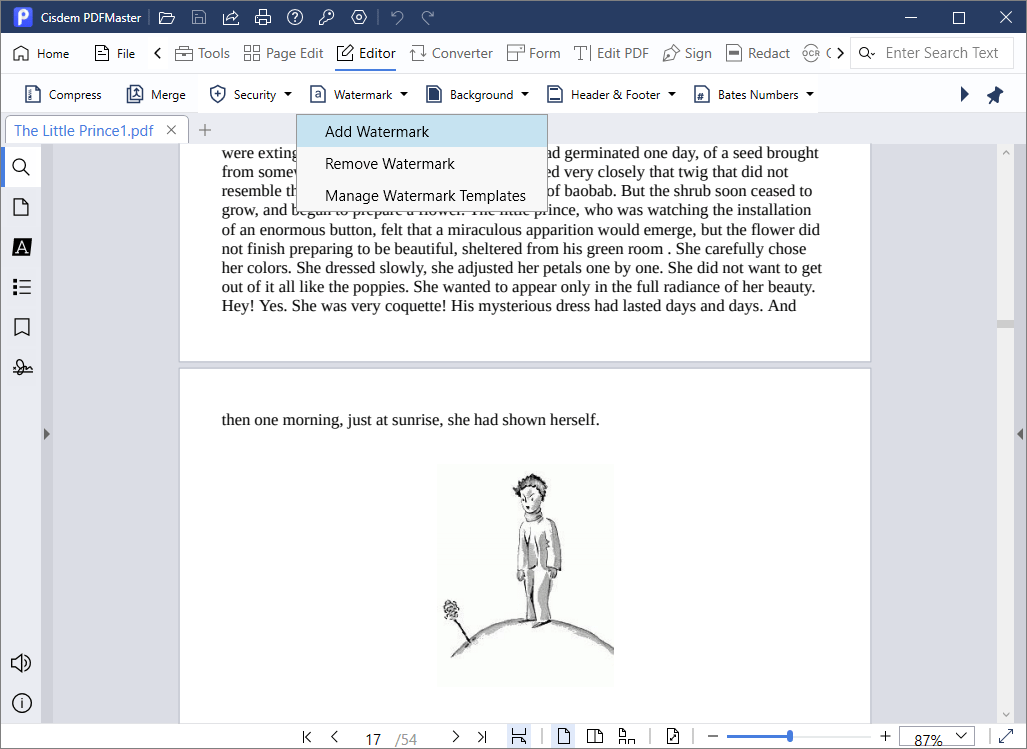Switch to the Sign tab
This screenshot has height=749, width=1027.
(x=687, y=54)
